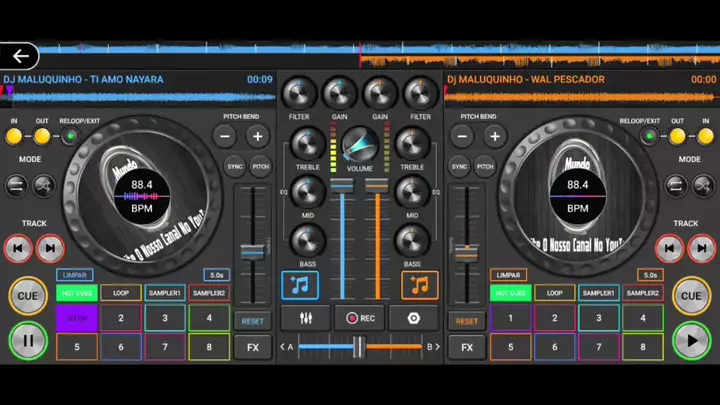The height and width of the screenshot is (405, 720).
Task: Pause the left deck playback
Action: point(28,341)
